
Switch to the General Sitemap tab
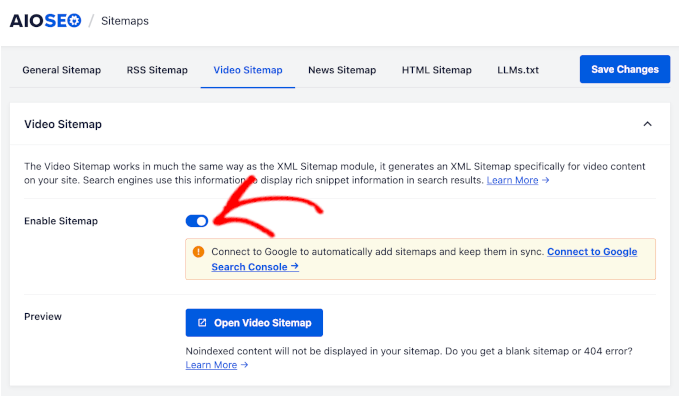pos(62,70)
